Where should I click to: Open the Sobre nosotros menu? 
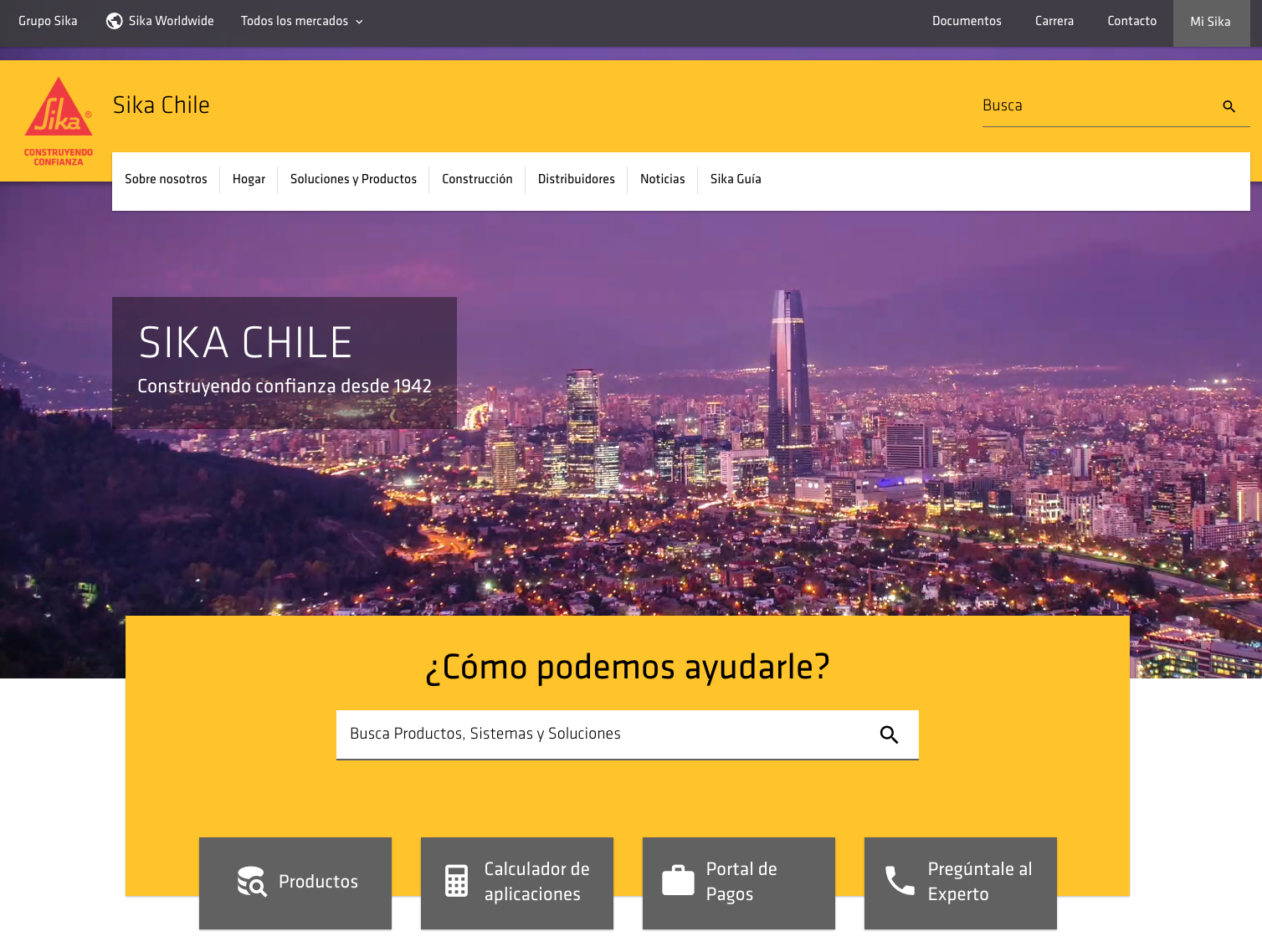(166, 179)
